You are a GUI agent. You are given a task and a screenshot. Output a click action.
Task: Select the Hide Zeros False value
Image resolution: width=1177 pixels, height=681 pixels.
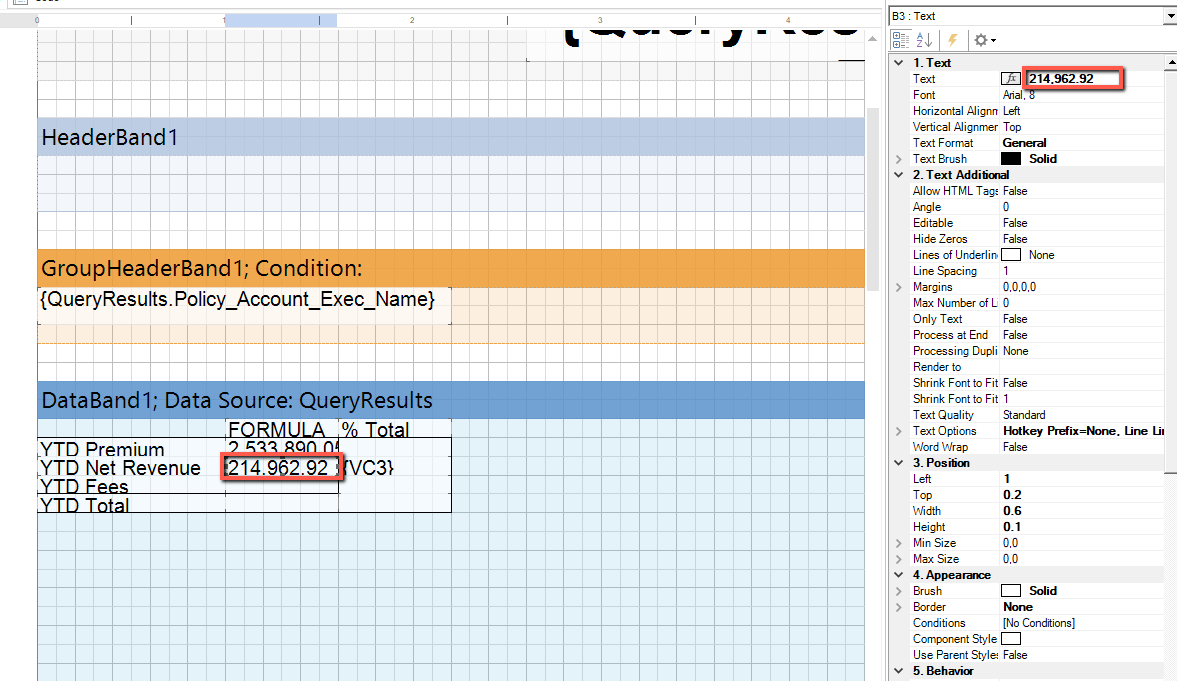coord(1080,239)
